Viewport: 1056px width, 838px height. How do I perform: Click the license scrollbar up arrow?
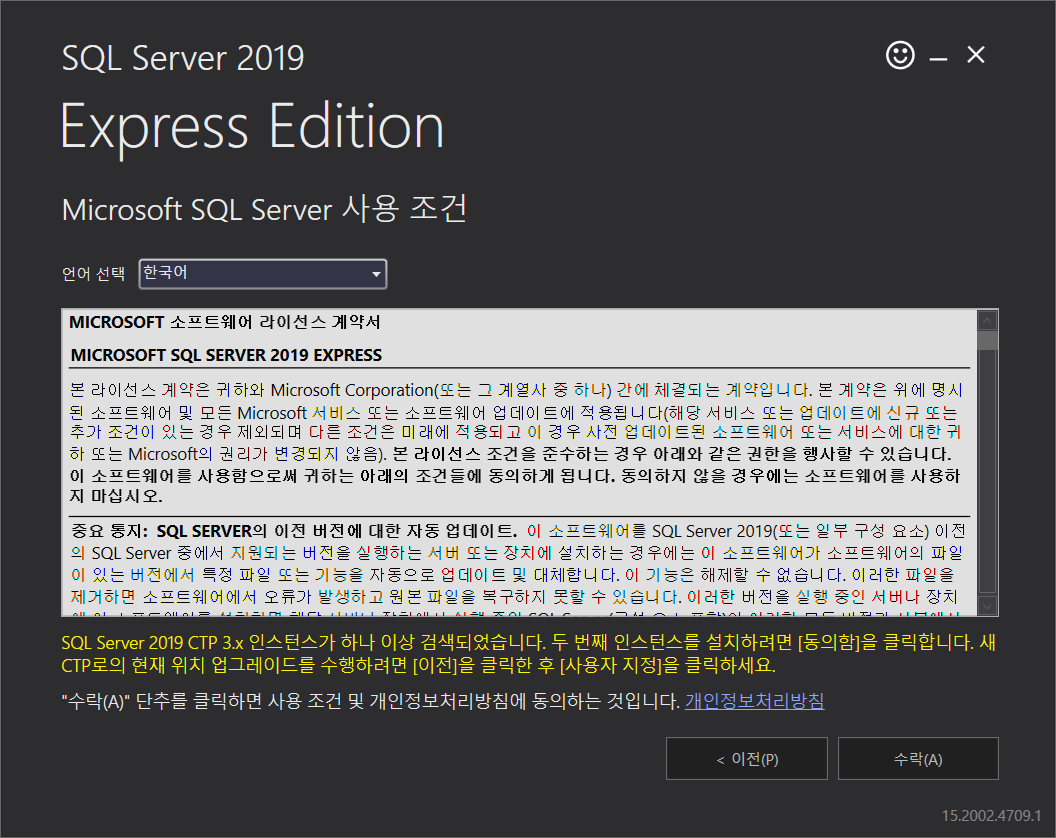(987, 321)
